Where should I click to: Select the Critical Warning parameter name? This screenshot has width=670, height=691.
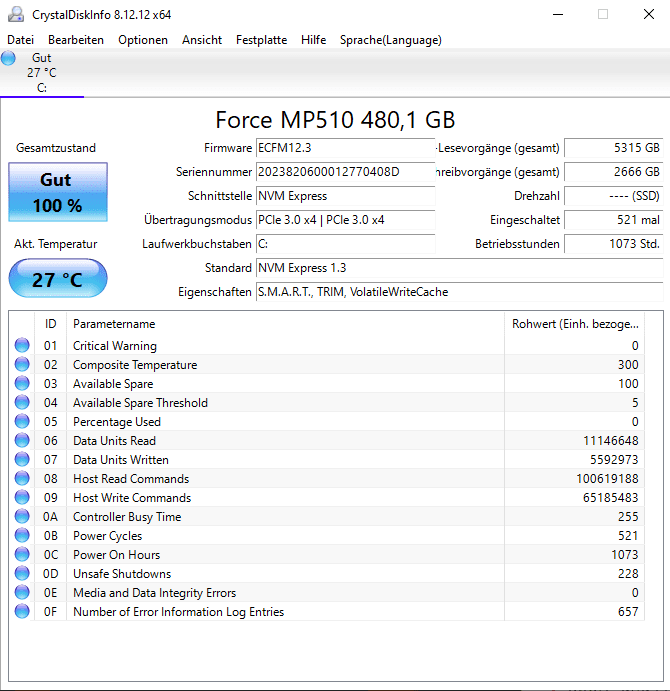[115, 346]
